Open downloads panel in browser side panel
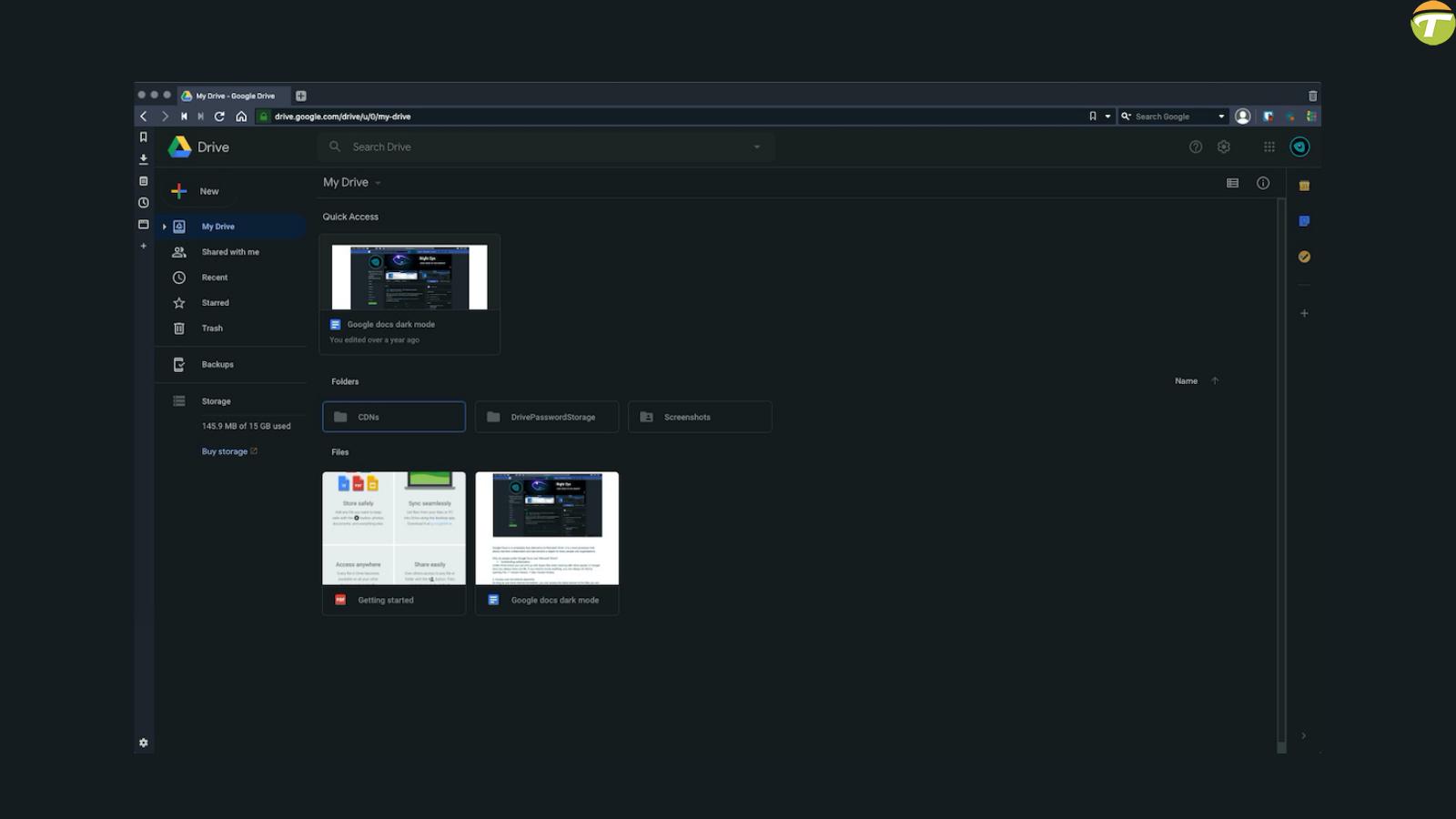The image size is (1456, 819). click(143, 159)
